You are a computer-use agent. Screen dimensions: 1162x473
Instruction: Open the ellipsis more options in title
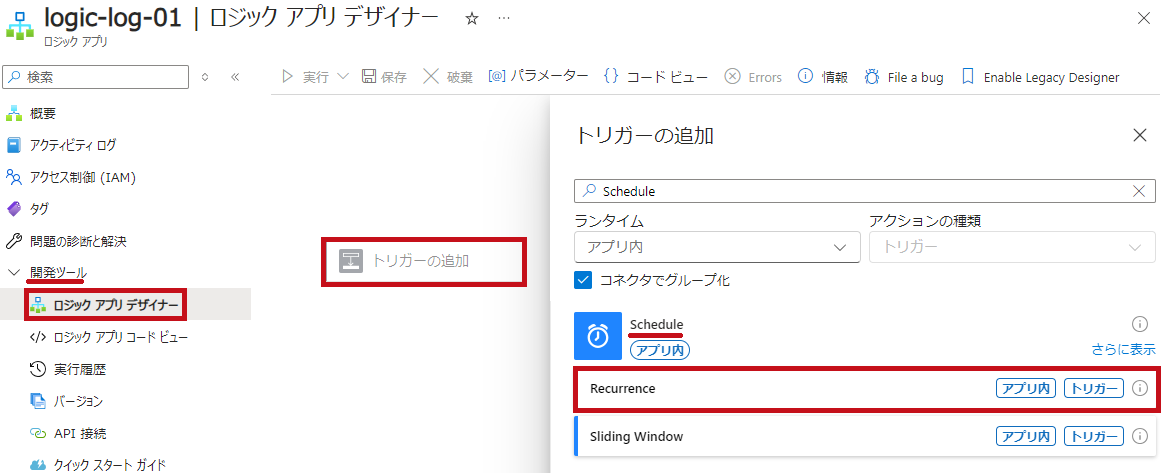pos(504,19)
